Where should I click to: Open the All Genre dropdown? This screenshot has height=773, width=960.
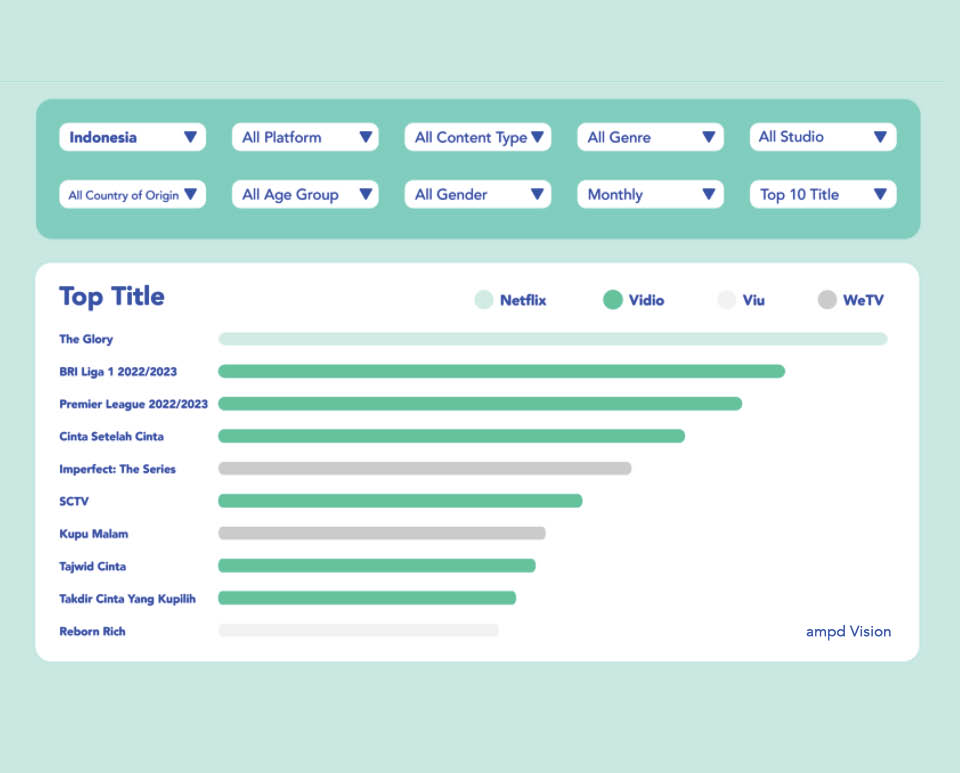[x=650, y=137]
